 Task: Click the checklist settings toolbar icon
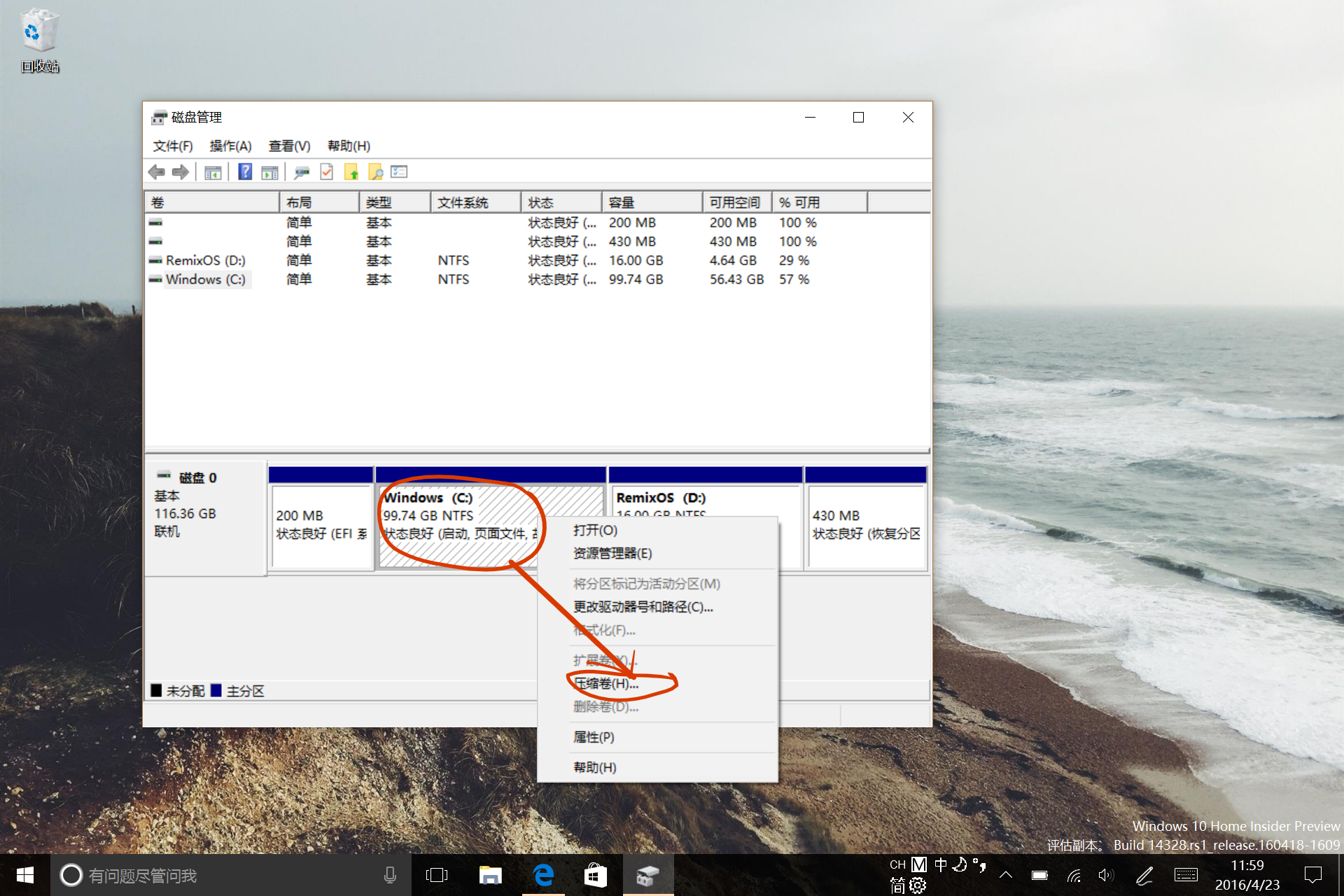(399, 171)
